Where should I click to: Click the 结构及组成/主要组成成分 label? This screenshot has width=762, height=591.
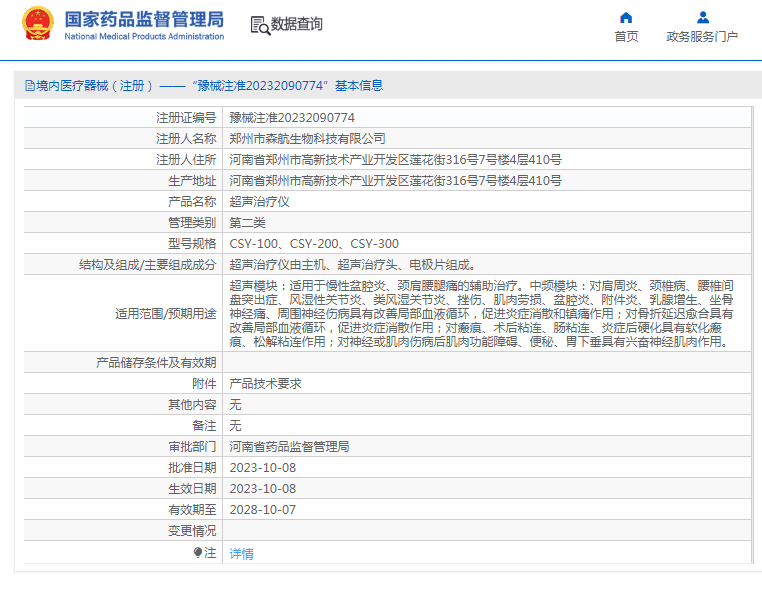(x=148, y=264)
